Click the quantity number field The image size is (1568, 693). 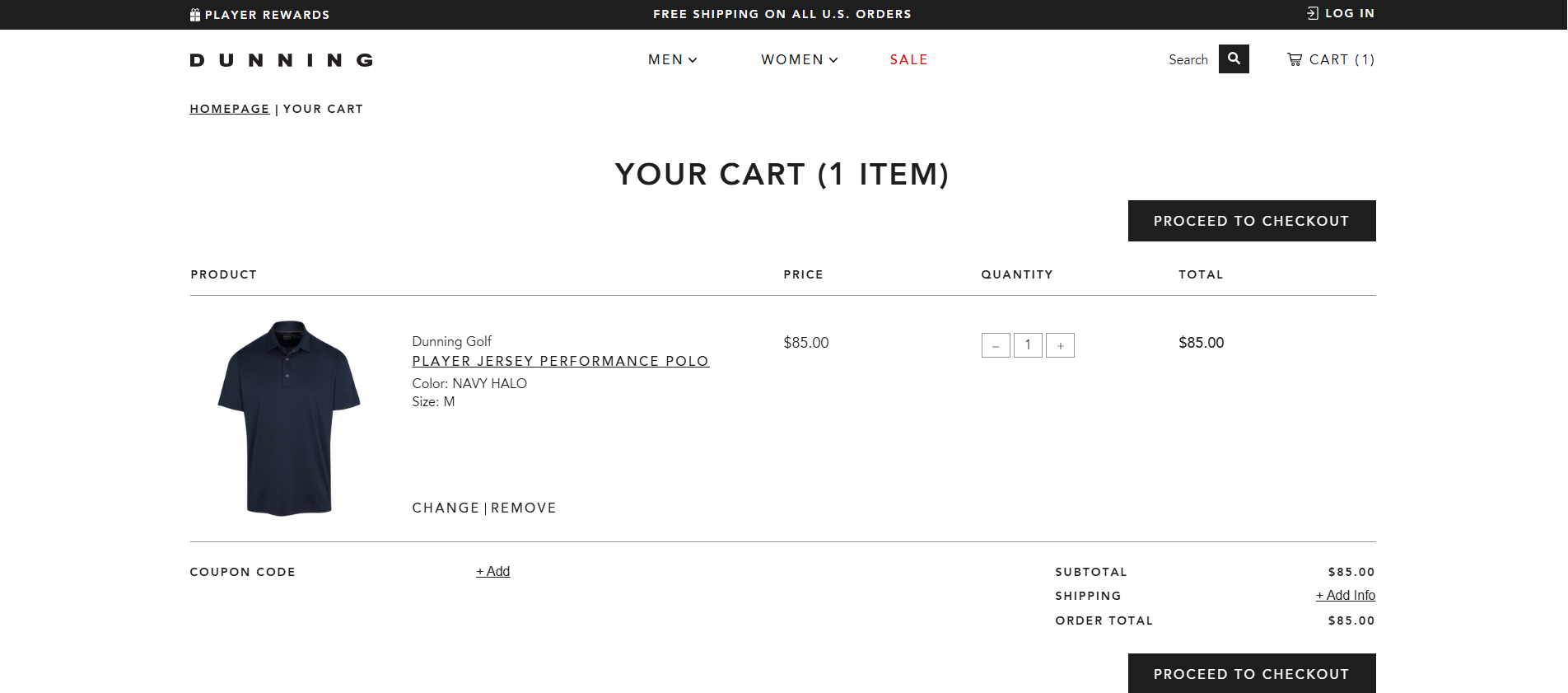(1028, 345)
